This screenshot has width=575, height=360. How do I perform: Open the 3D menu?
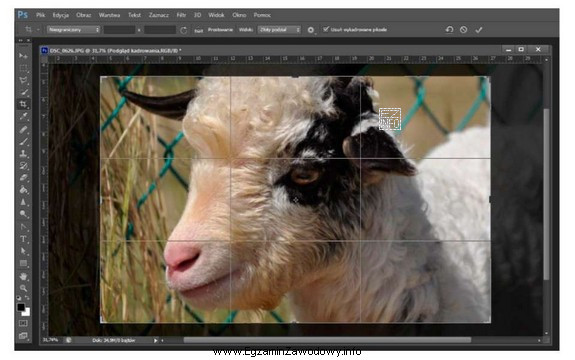(197, 15)
